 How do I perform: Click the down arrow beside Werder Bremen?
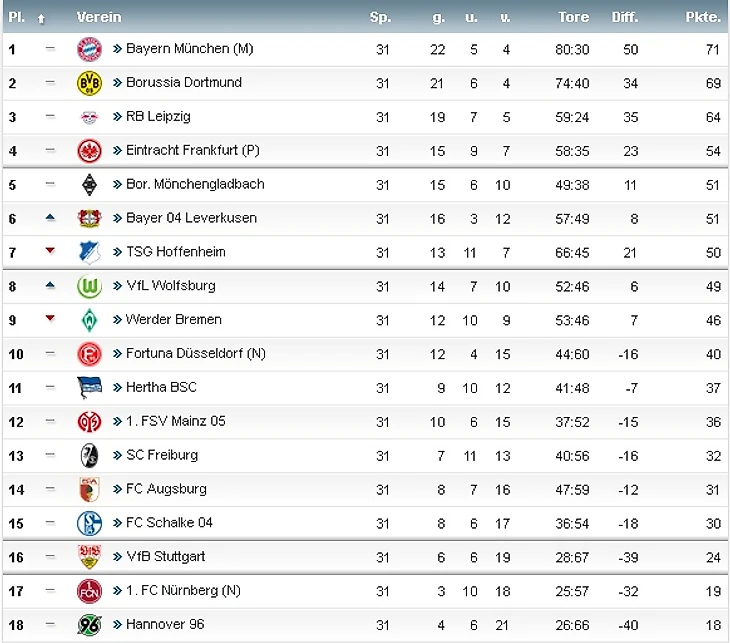[50, 319]
